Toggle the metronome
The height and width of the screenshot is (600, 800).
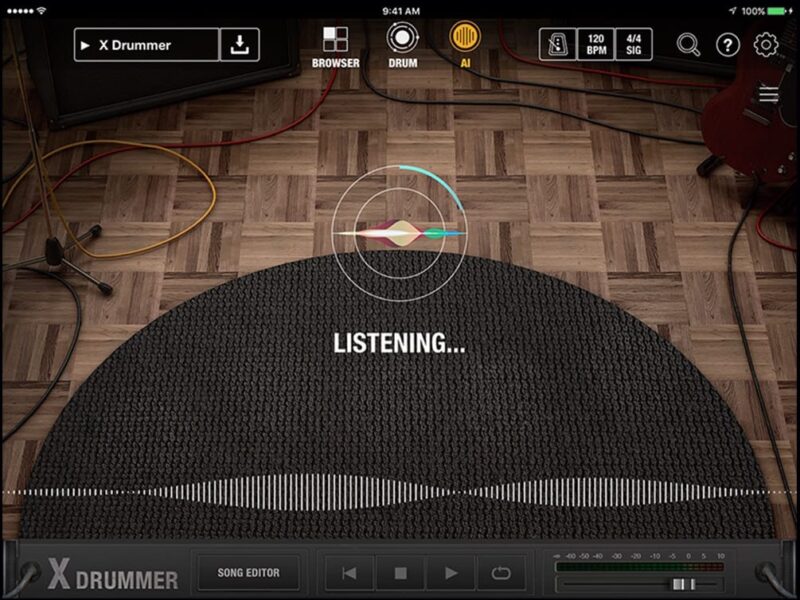557,45
